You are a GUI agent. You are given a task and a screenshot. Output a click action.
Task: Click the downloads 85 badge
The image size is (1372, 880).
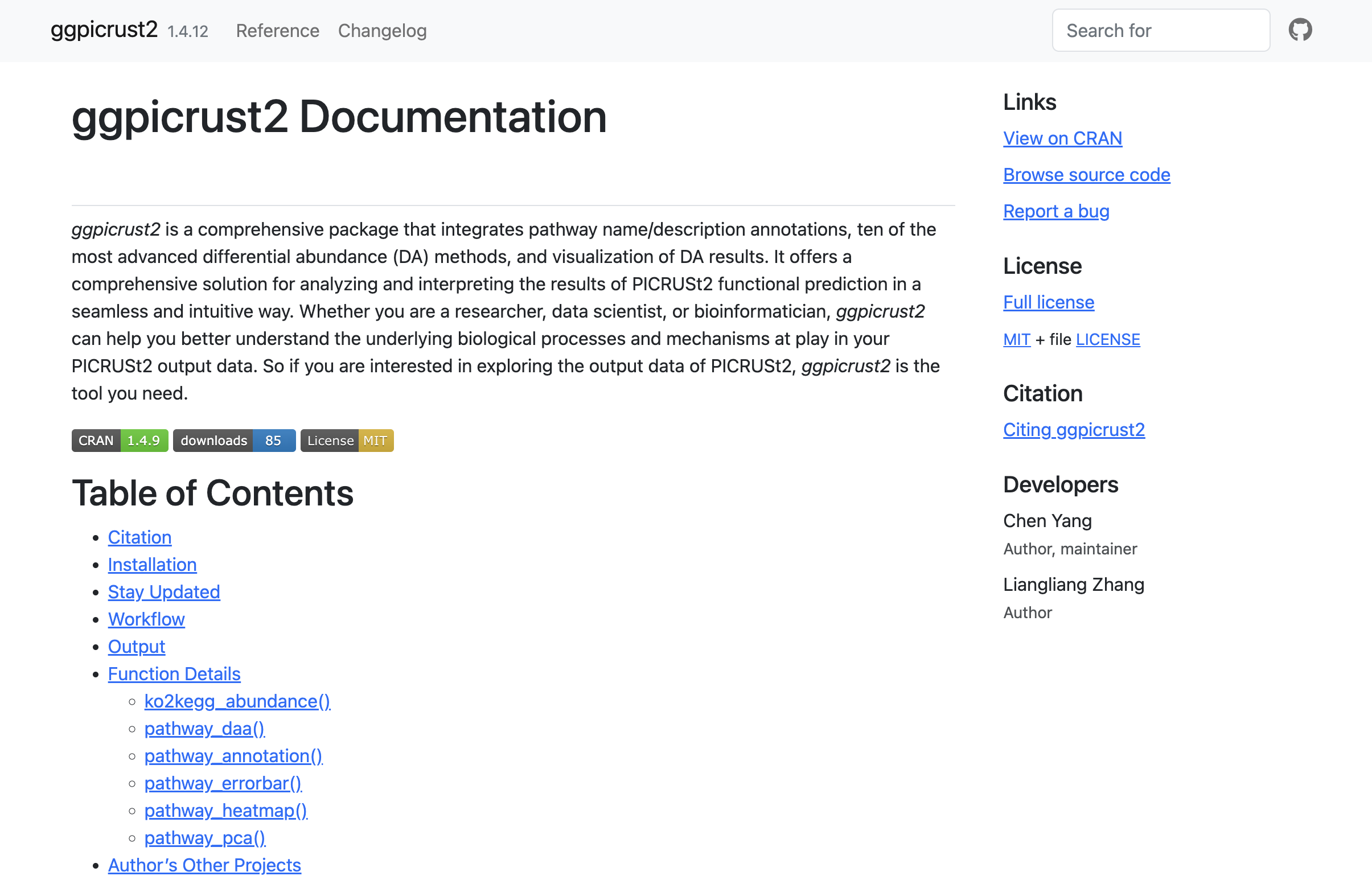click(235, 441)
